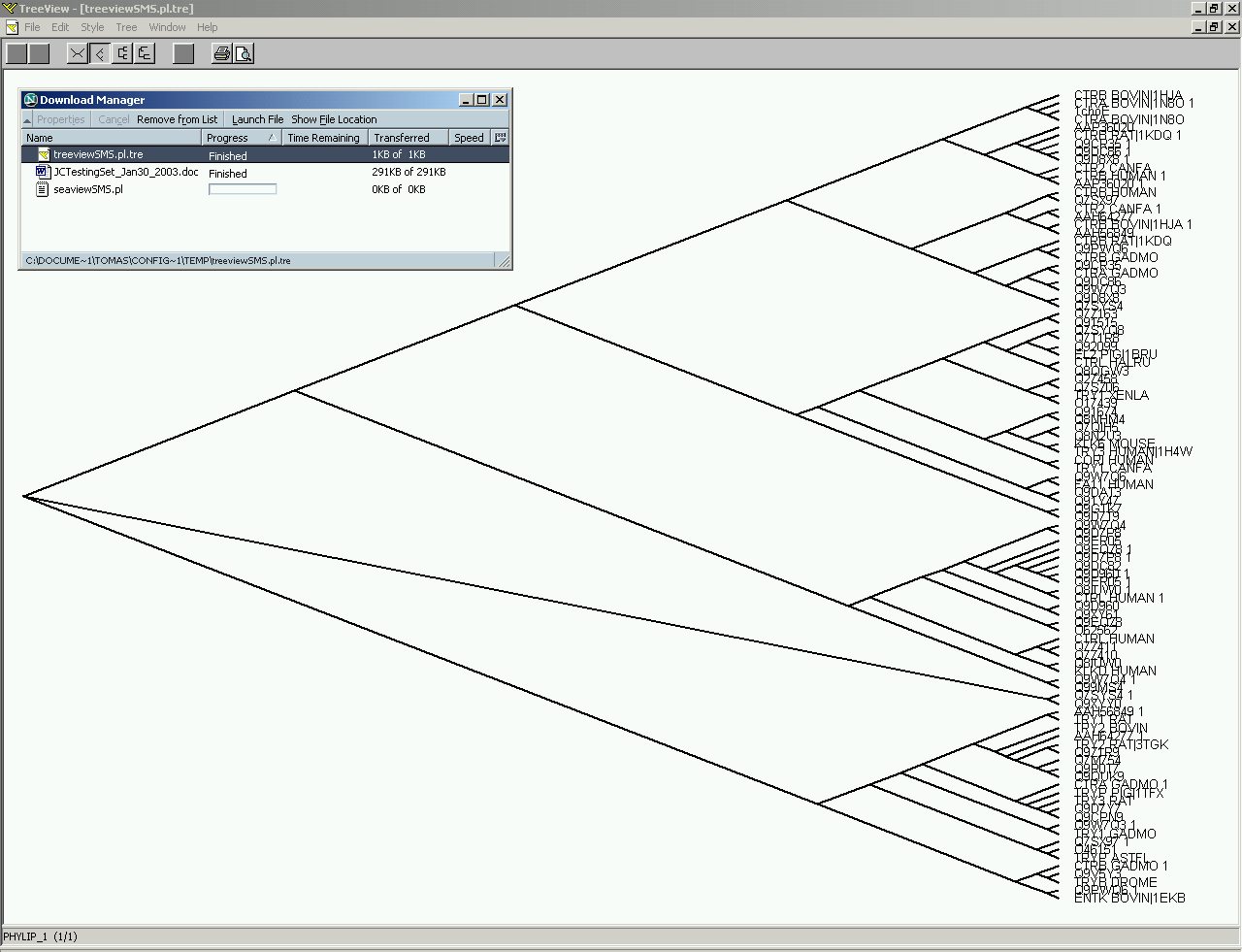Click the Word icon of JCTestingSet_Jan30_2003.doc
1242x952 pixels.
(x=42, y=172)
